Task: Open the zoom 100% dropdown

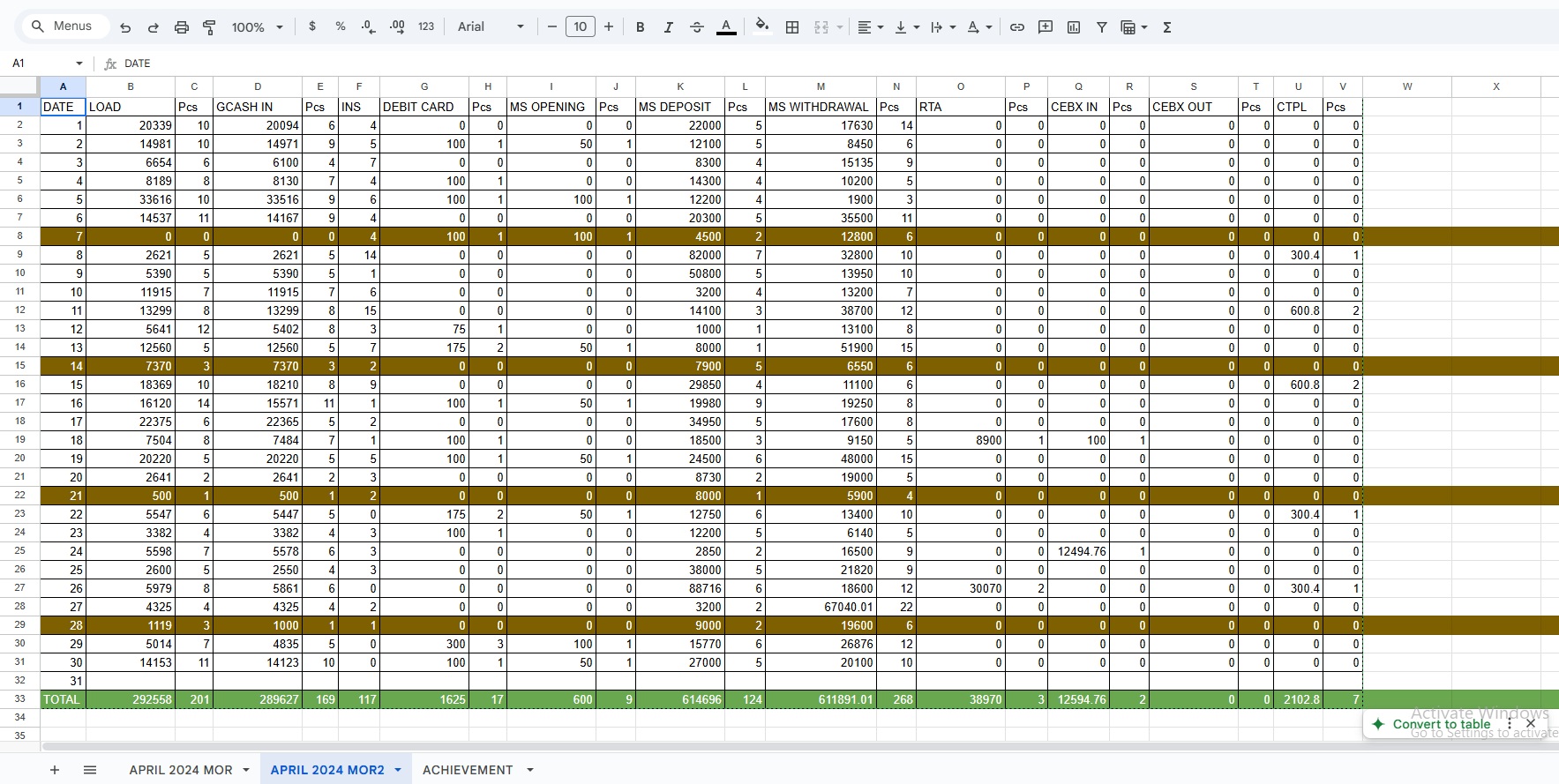Action: click(x=257, y=27)
